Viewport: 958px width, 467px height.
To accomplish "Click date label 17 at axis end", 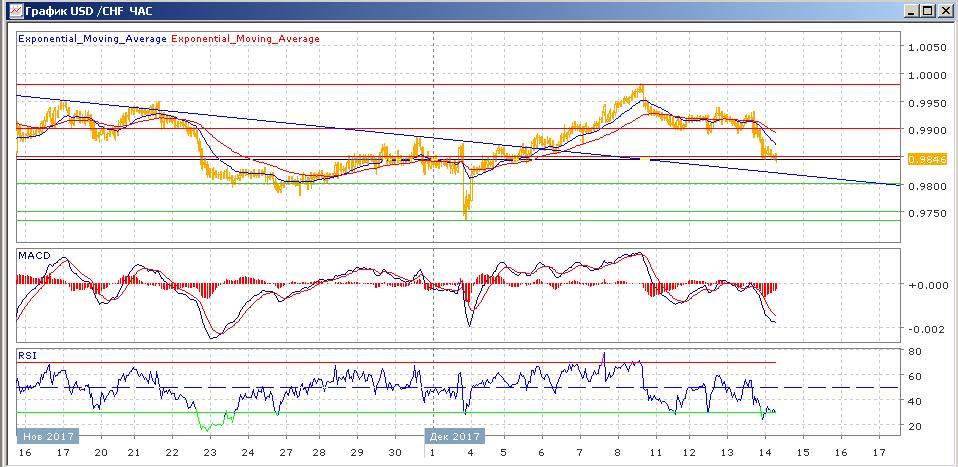I will click(878, 453).
